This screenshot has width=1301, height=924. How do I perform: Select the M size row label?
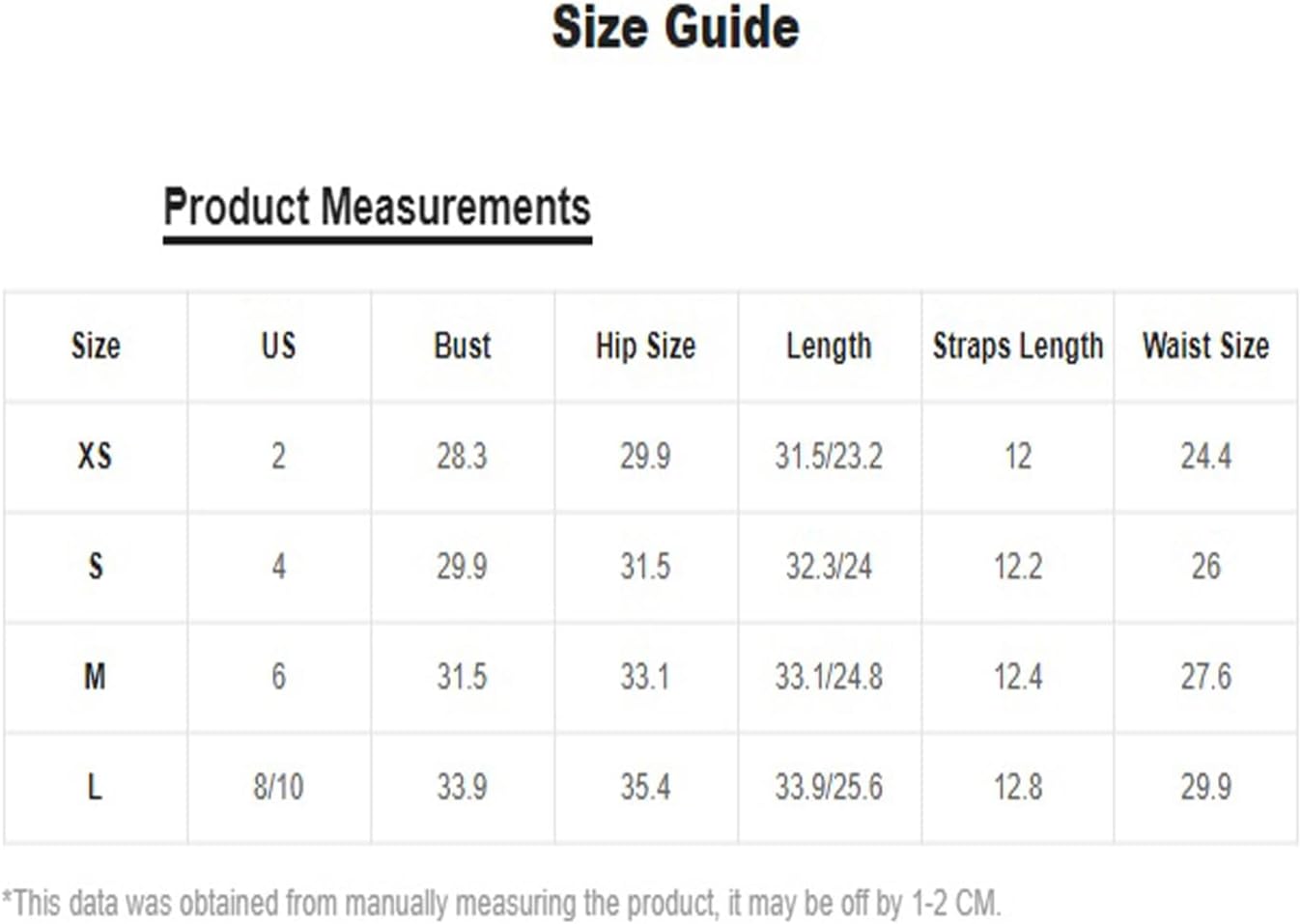(95, 676)
